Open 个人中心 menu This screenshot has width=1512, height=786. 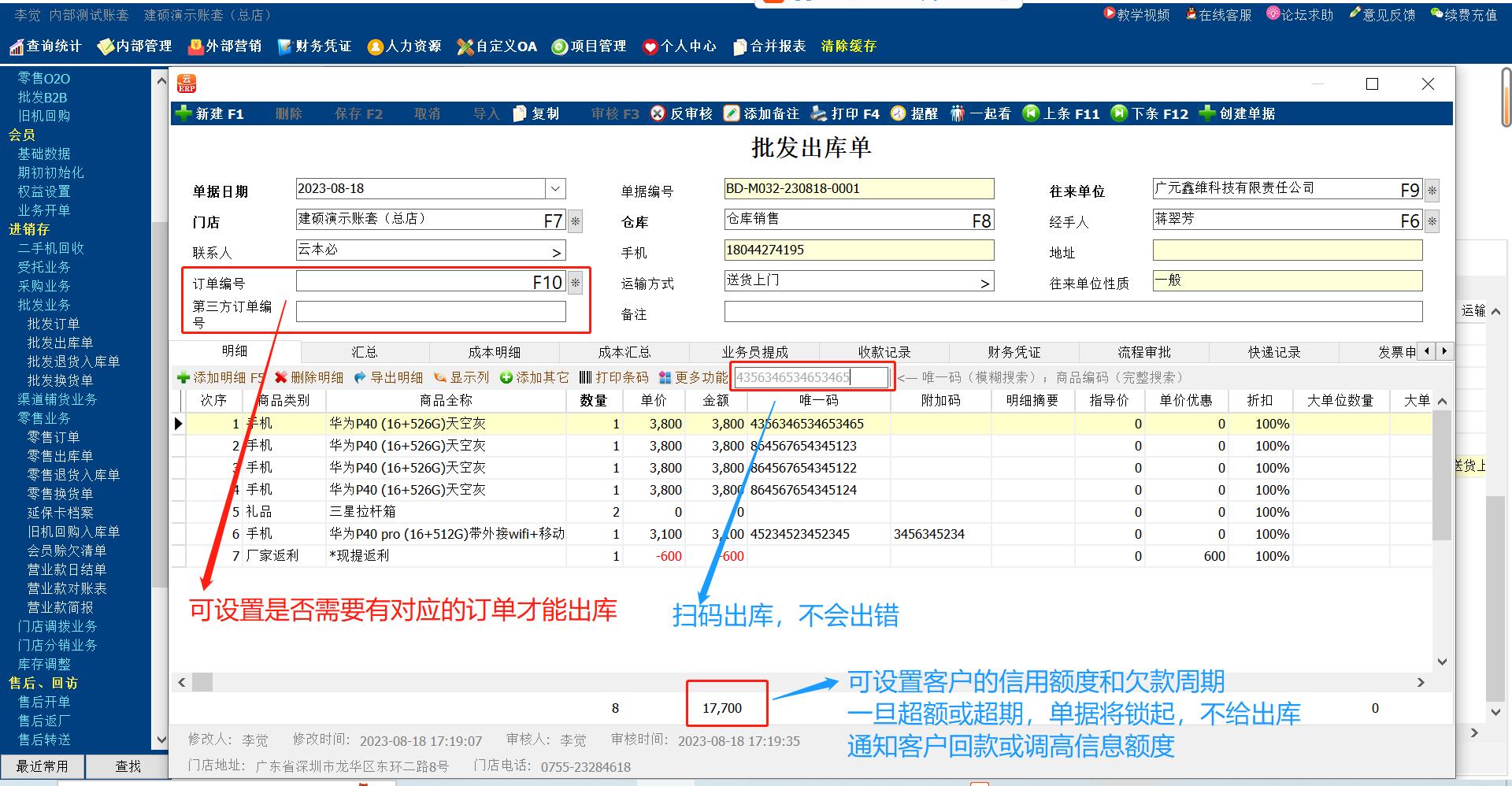coord(679,46)
